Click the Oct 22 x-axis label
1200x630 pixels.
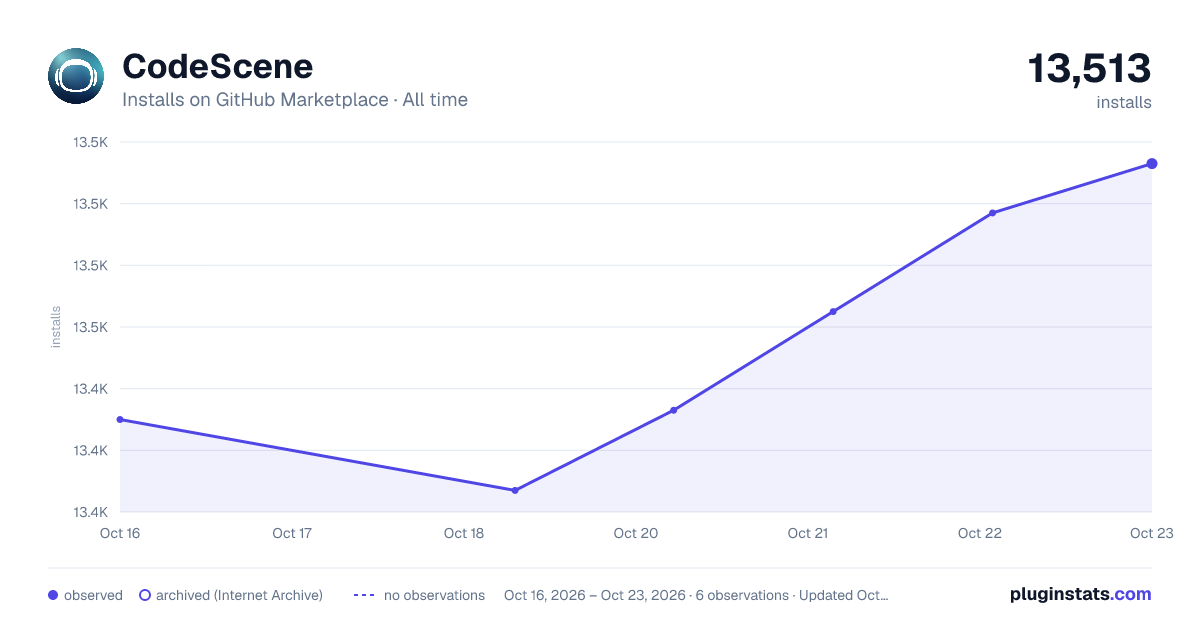tap(980, 533)
